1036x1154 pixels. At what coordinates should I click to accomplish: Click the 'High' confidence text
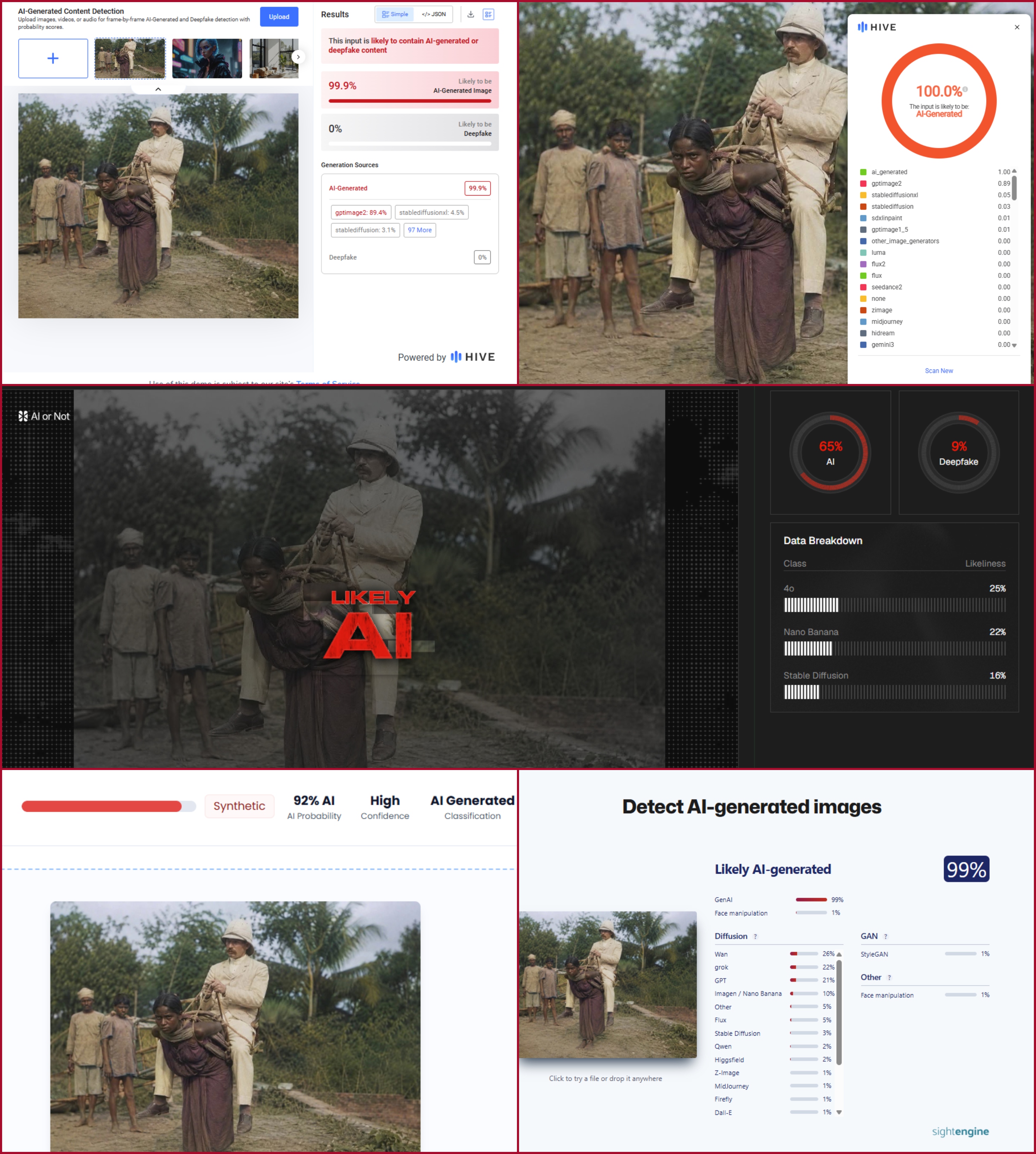click(x=385, y=801)
